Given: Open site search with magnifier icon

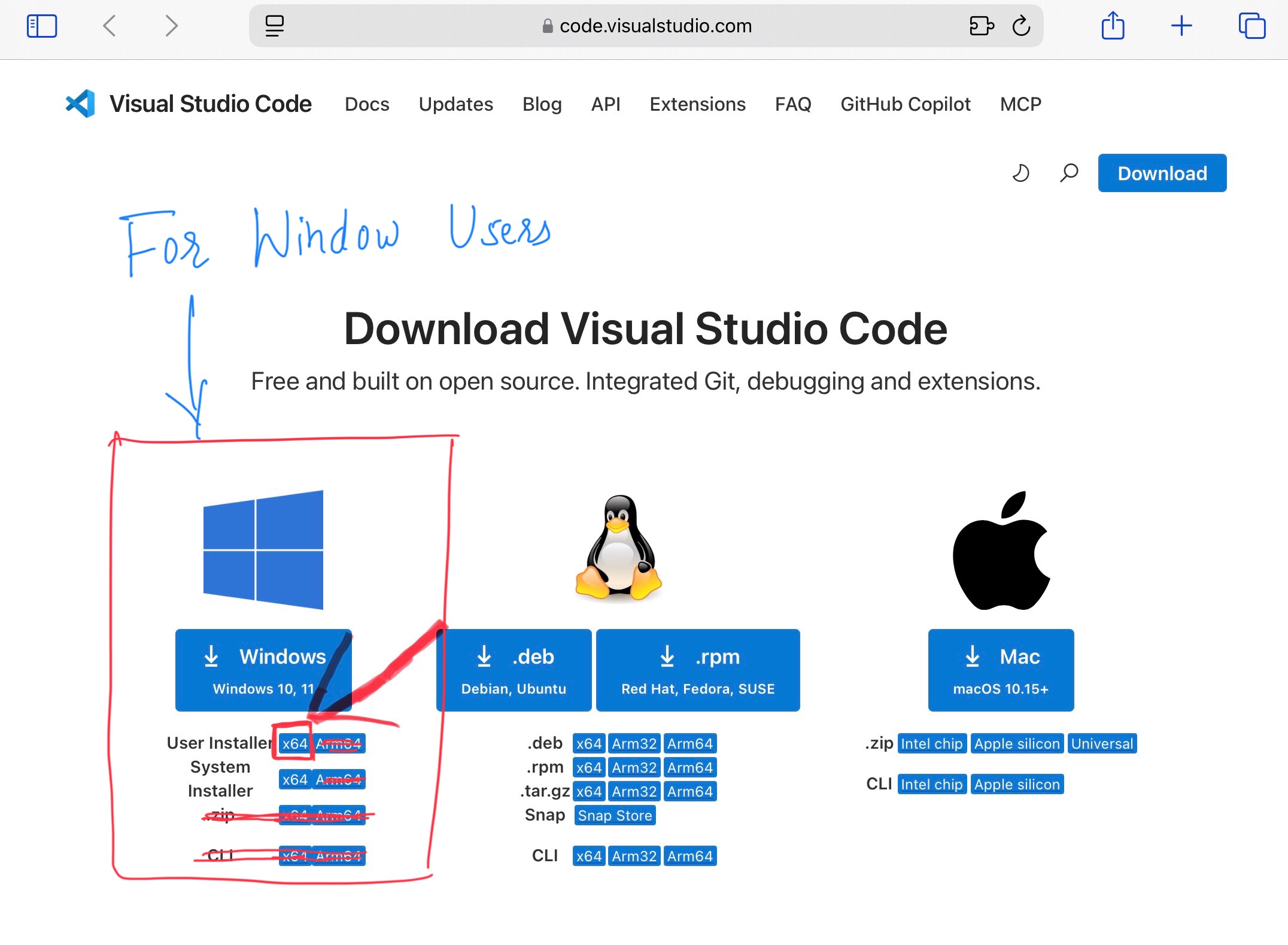Looking at the screenshot, I should tap(1069, 173).
